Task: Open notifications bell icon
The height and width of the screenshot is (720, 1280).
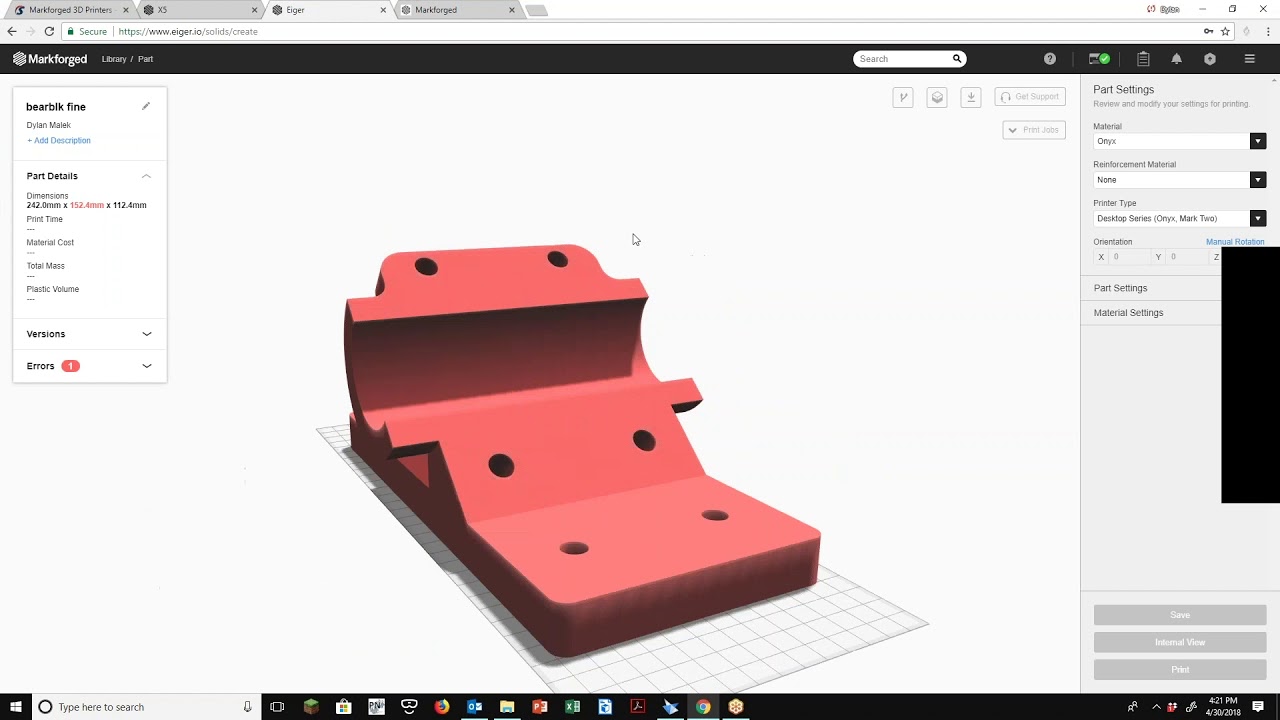Action: pos(1177,59)
